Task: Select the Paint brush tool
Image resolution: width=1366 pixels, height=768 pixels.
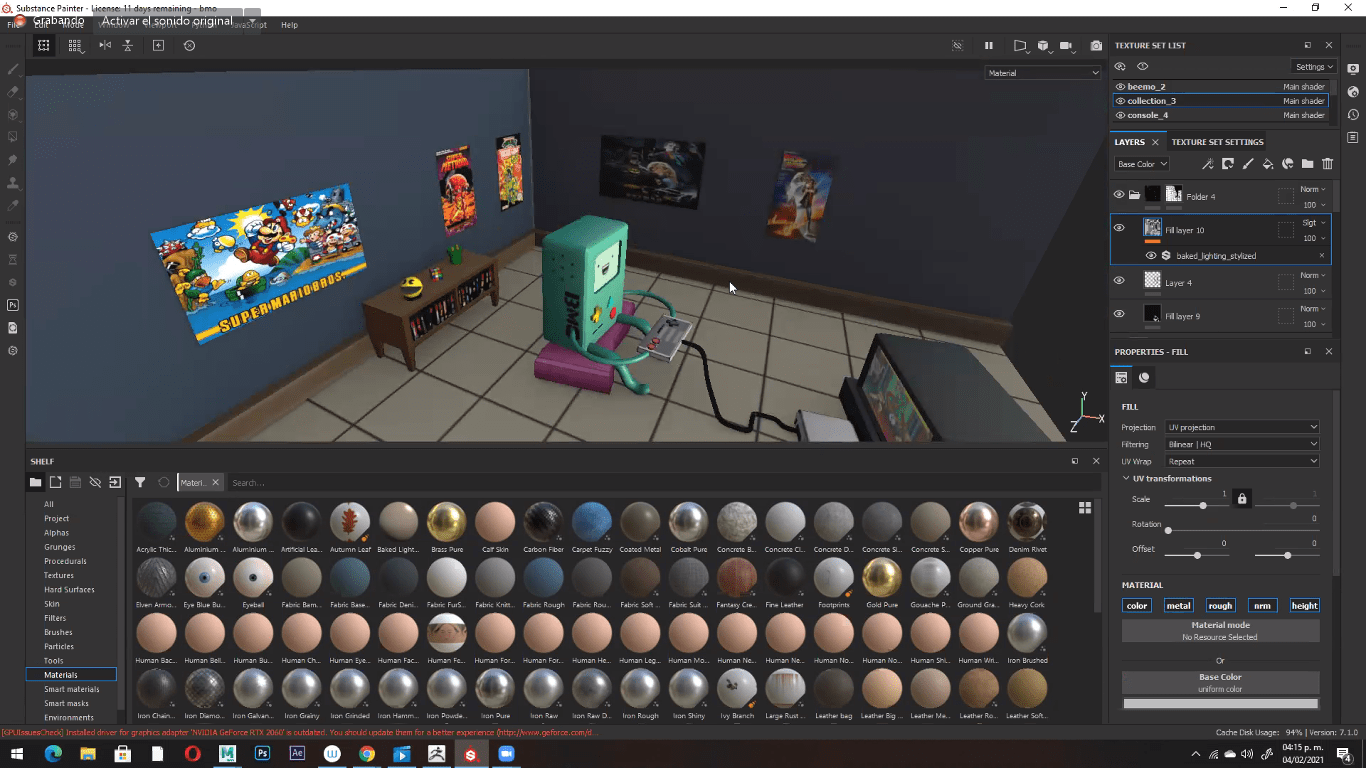Action: pyautogui.click(x=13, y=69)
